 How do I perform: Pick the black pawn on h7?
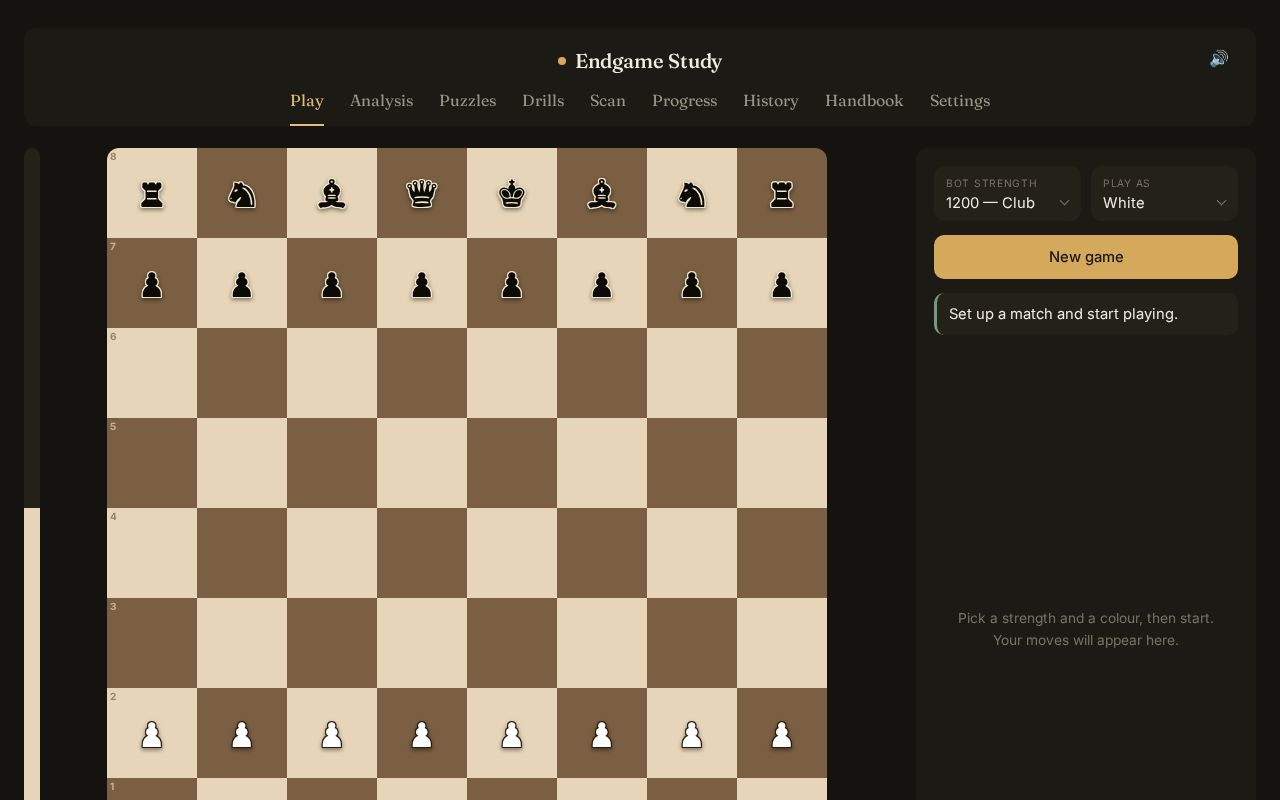point(782,283)
